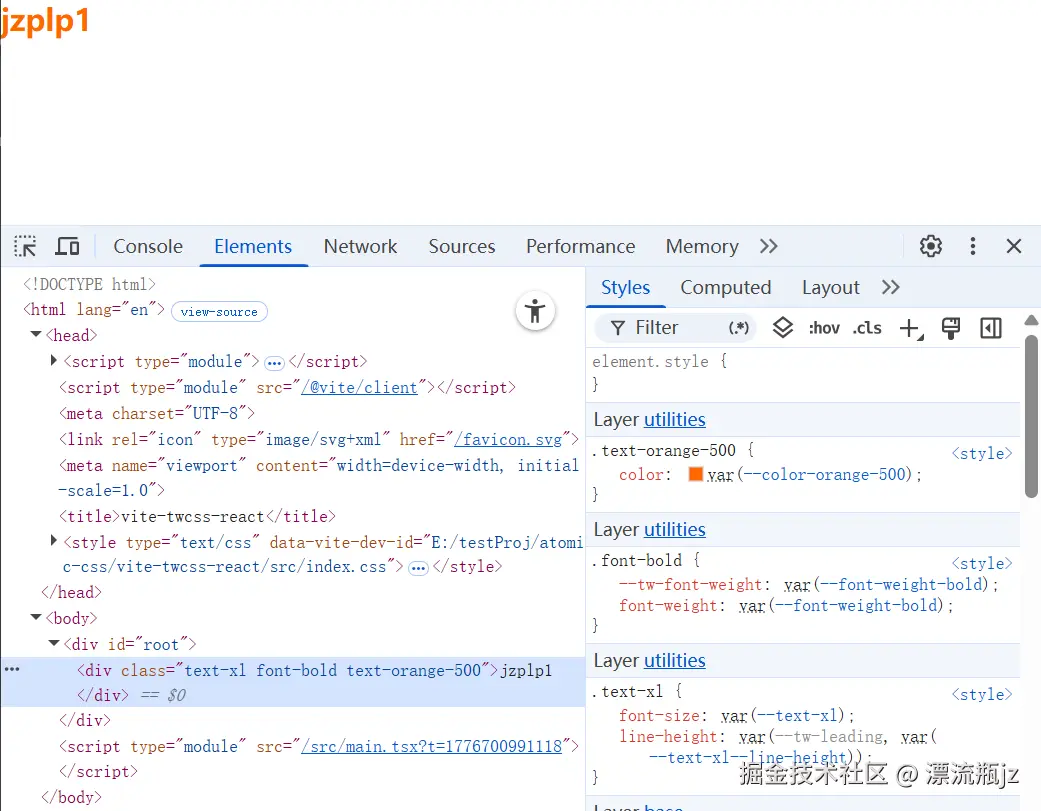The width and height of the screenshot is (1041, 811).
Task: Click the view-source badge on html
Action: tap(219, 311)
